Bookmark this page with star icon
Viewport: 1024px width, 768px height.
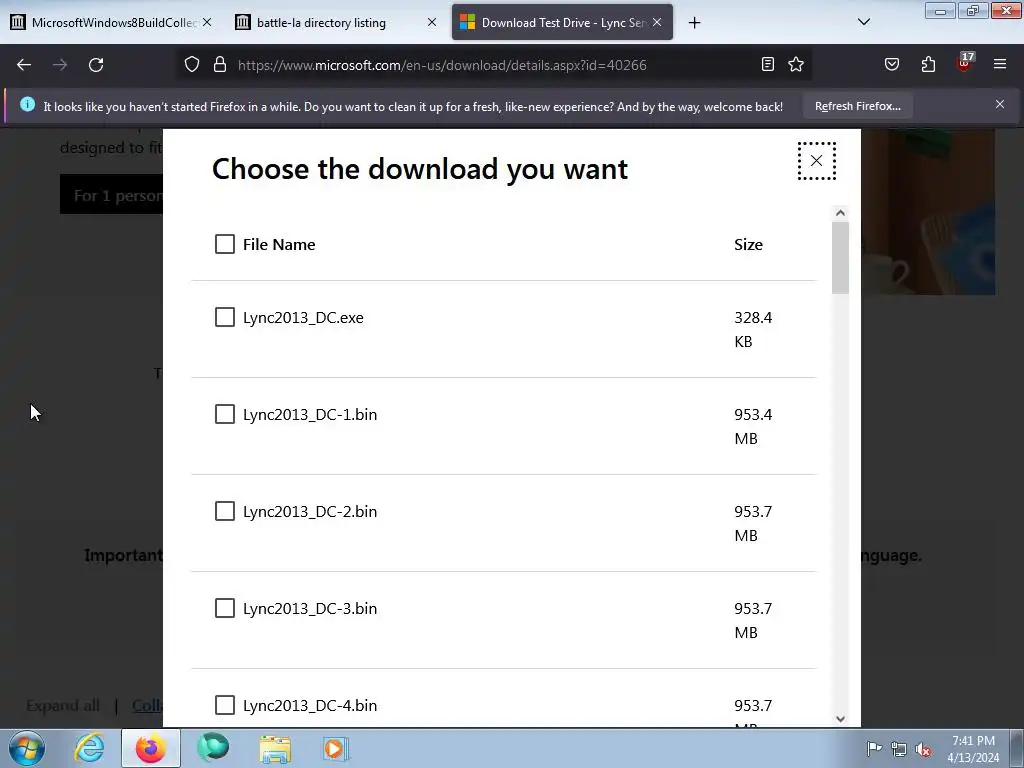[x=796, y=65]
